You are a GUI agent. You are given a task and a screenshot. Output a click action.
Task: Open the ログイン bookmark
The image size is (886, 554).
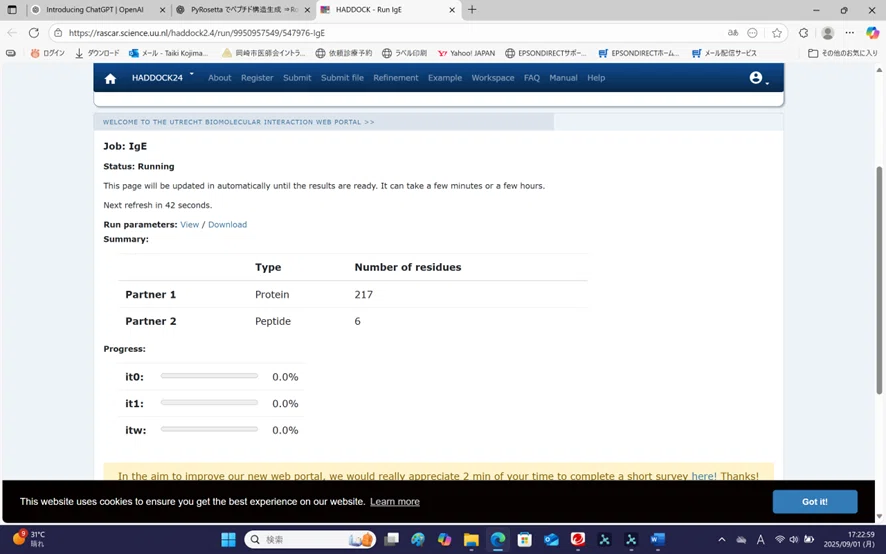coord(47,53)
